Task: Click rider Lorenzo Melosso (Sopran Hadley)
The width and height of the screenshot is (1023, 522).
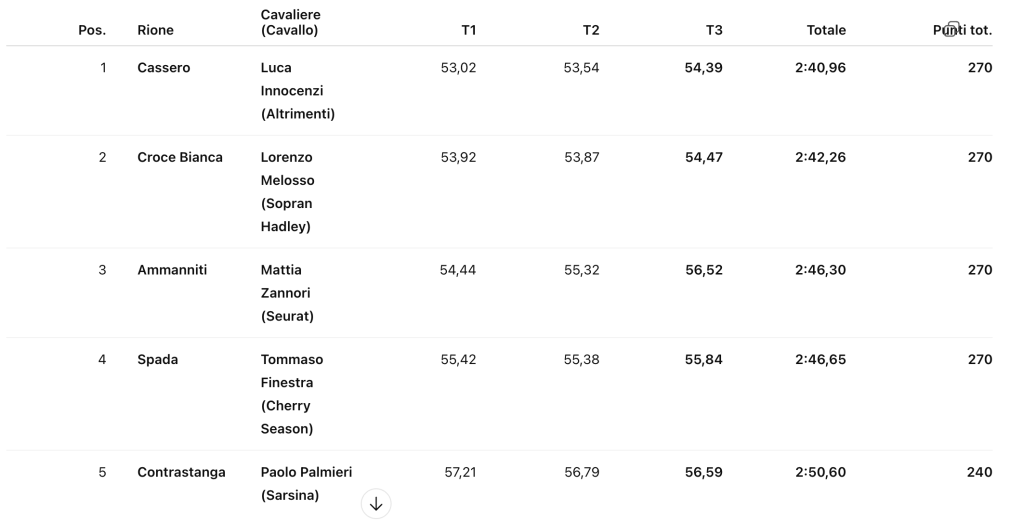Action: [x=287, y=192]
